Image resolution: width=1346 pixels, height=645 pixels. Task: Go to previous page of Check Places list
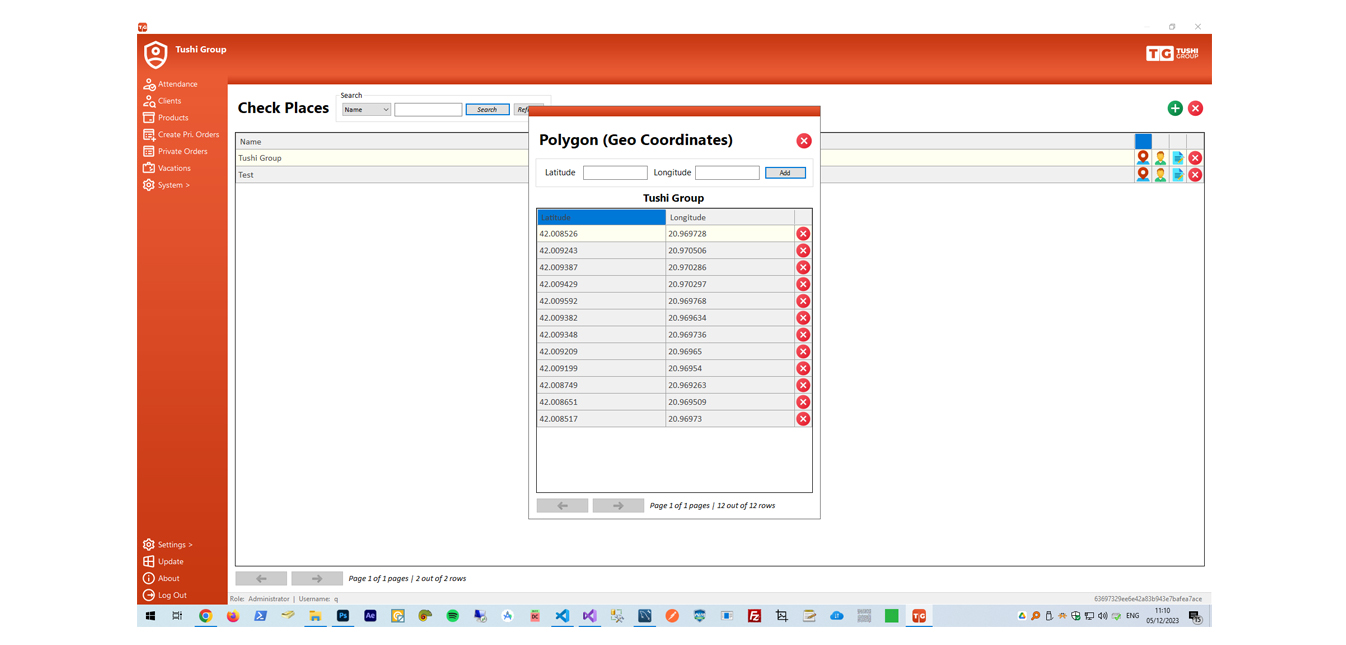(261, 579)
